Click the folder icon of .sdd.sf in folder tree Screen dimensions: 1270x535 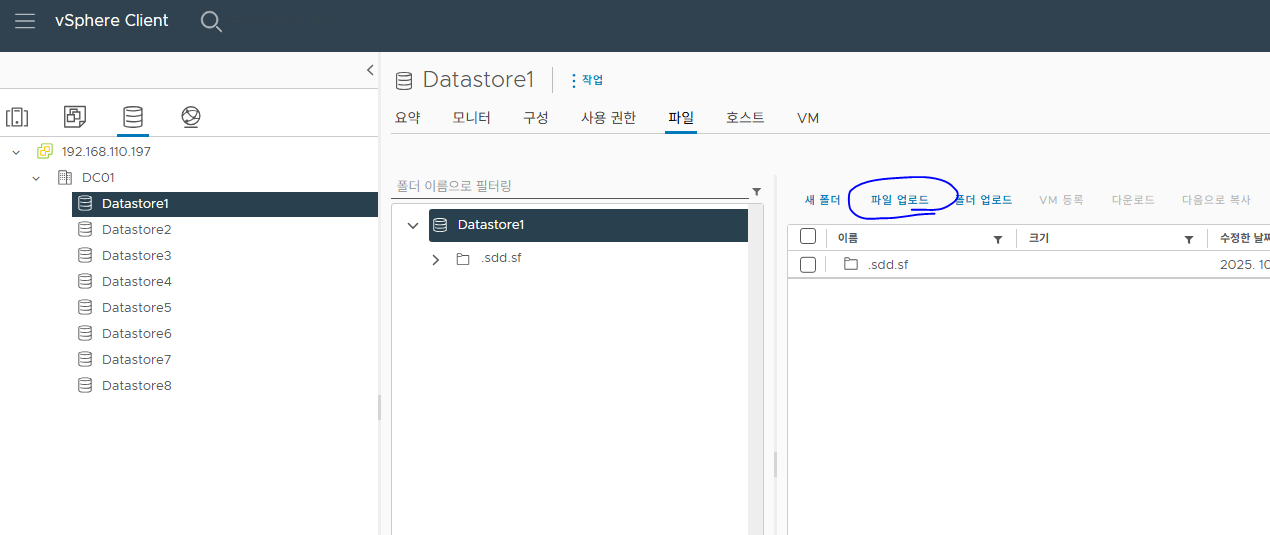click(462, 259)
